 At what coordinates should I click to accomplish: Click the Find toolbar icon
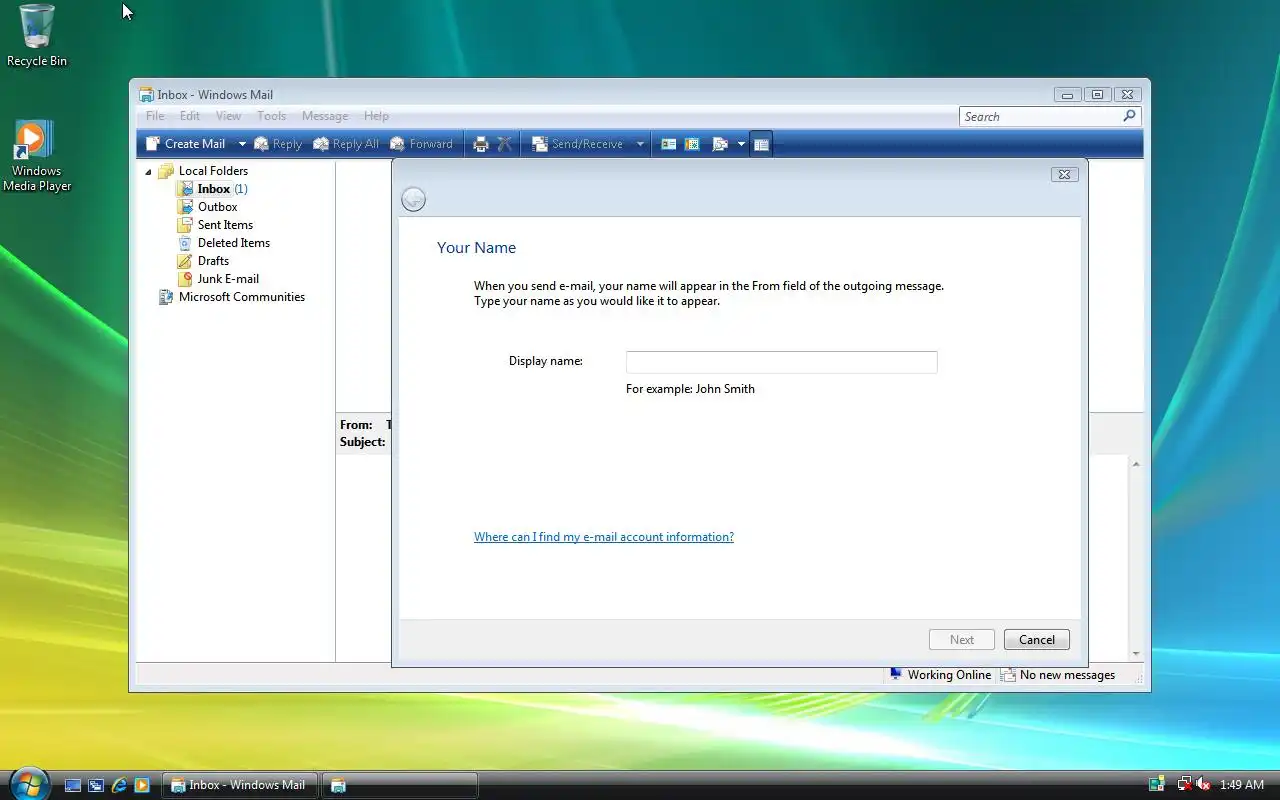coord(719,144)
